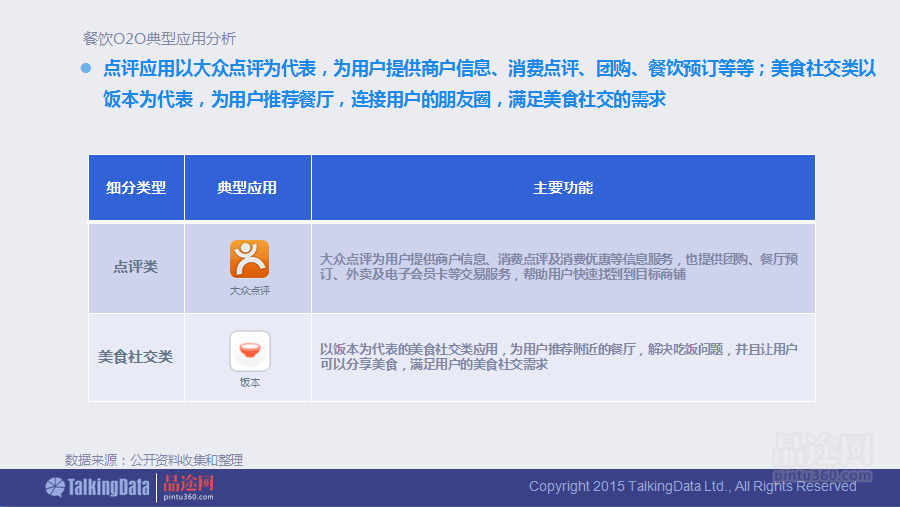Select the 典型应用 column header
This screenshot has width=900, height=507.
click(247, 188)
